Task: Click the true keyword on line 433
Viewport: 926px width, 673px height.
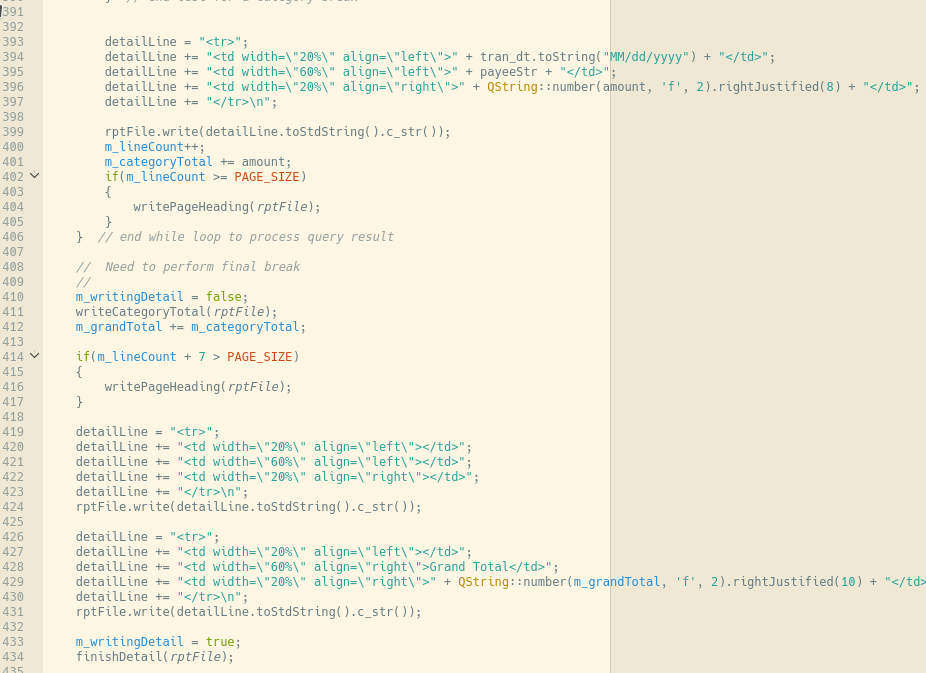Action: pyautogui.click(x=220, y=642)
